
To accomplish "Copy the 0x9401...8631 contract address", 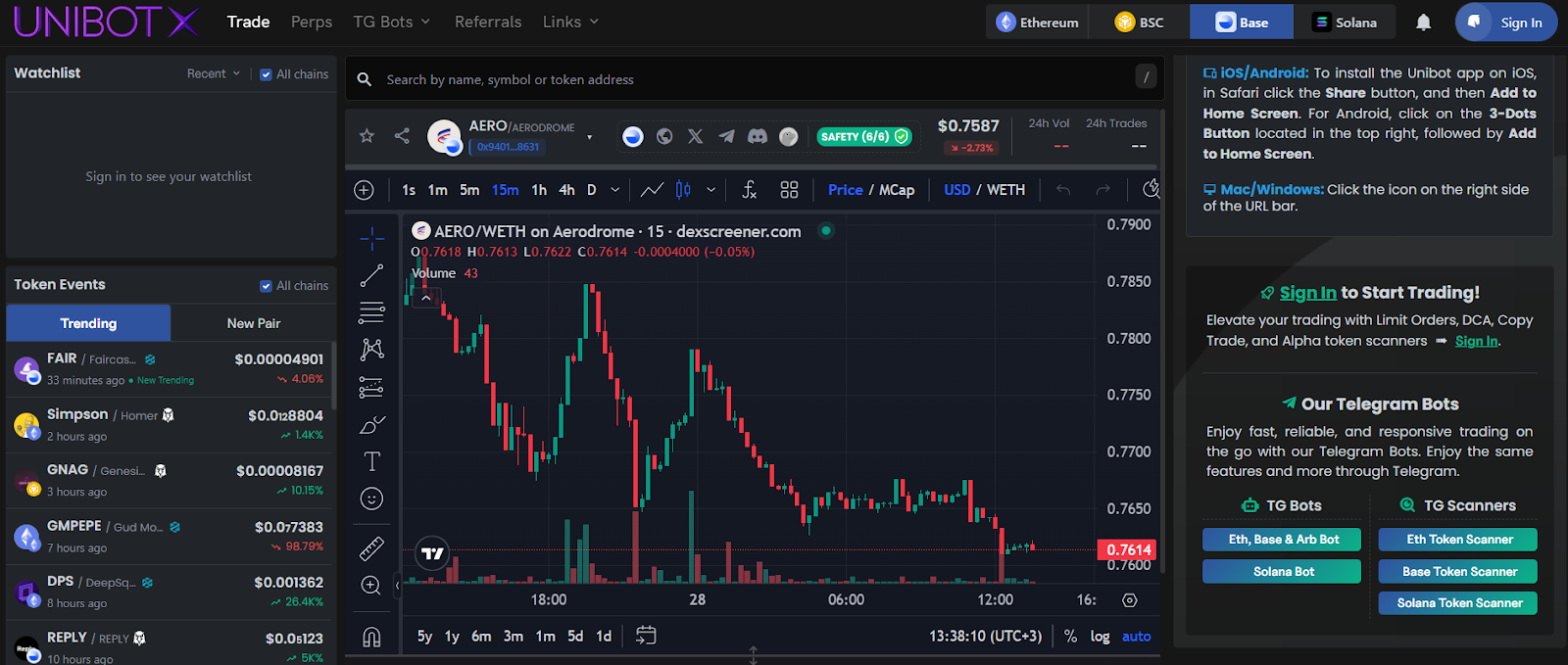I will [x=508, y=147].
